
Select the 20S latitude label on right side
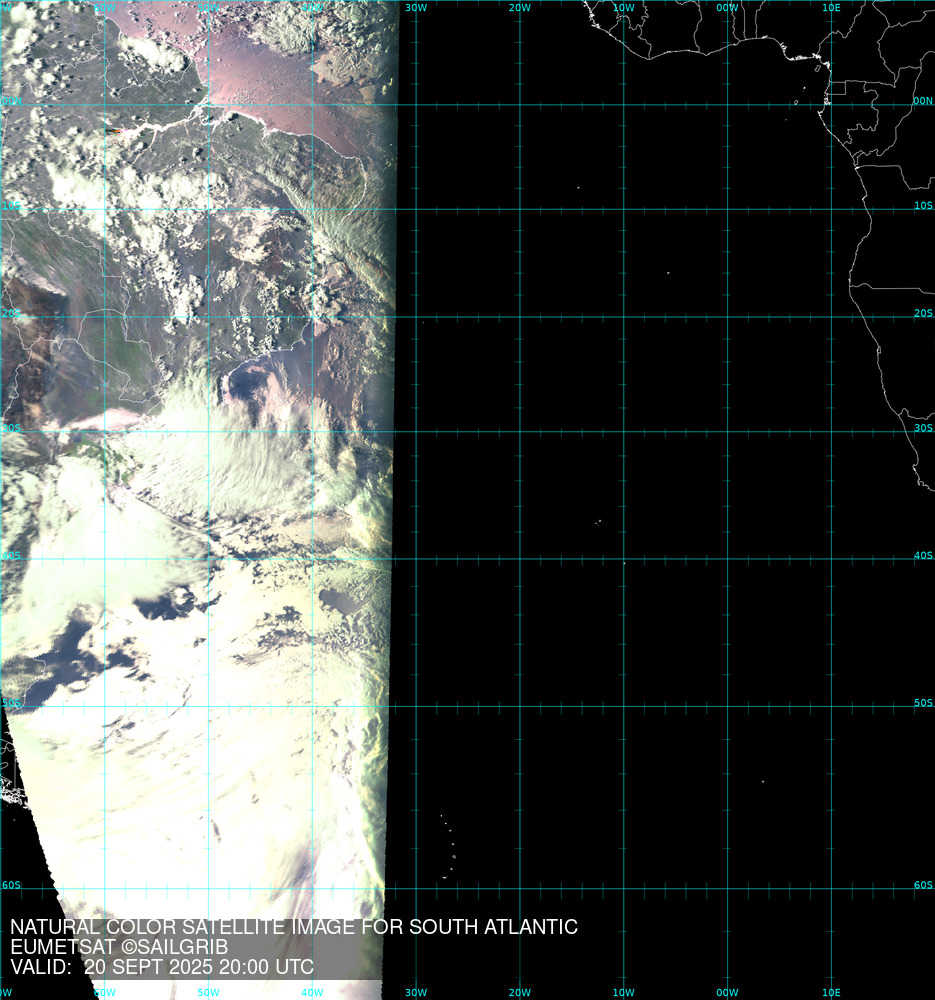922,313
